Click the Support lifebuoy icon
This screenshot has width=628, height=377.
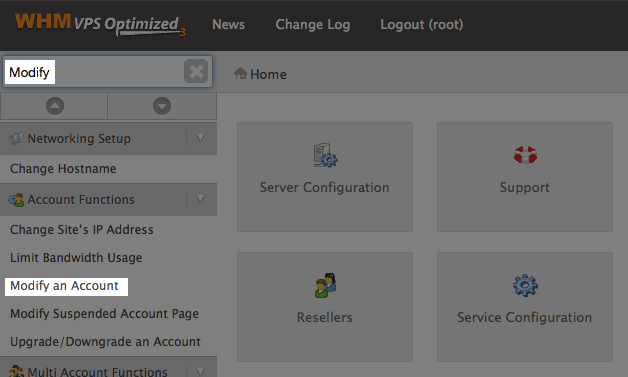(525, 155)
